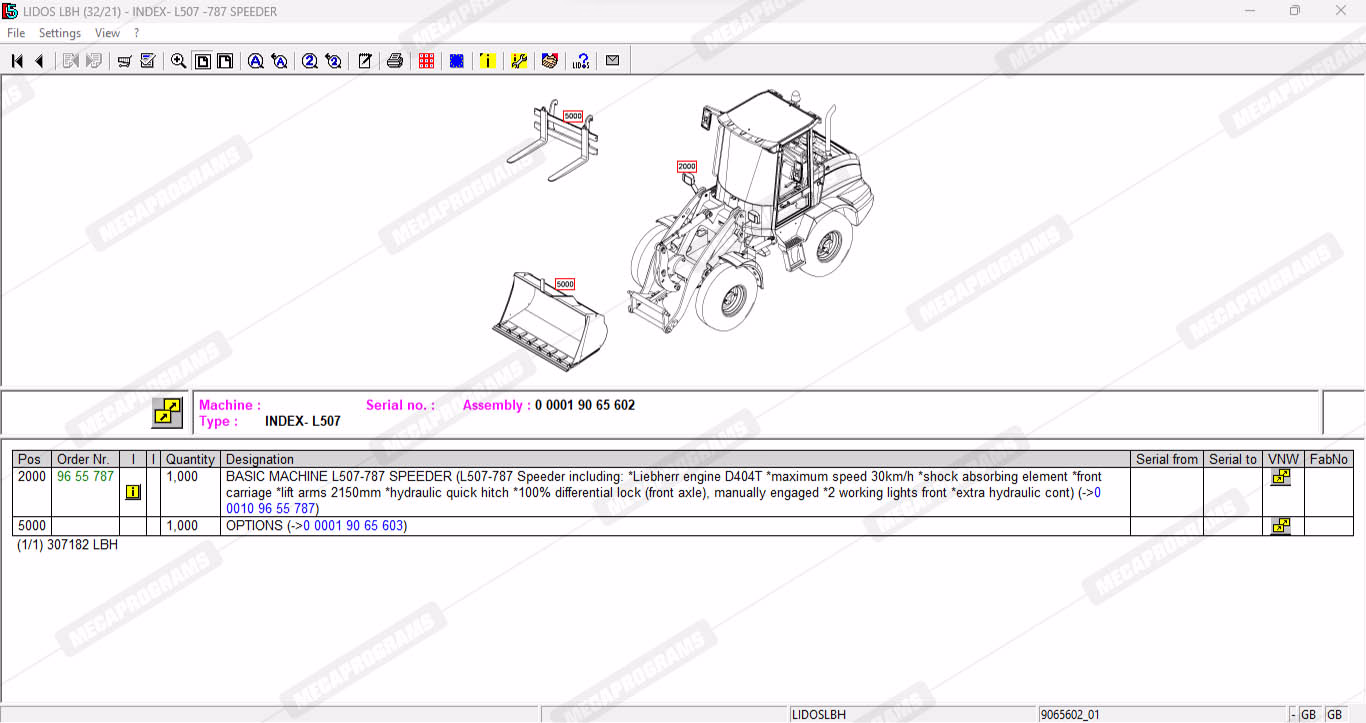This screenshot has width=1366, height=723.
Task: Open the yellow wrench tools icon
Action: coord(519,61)
